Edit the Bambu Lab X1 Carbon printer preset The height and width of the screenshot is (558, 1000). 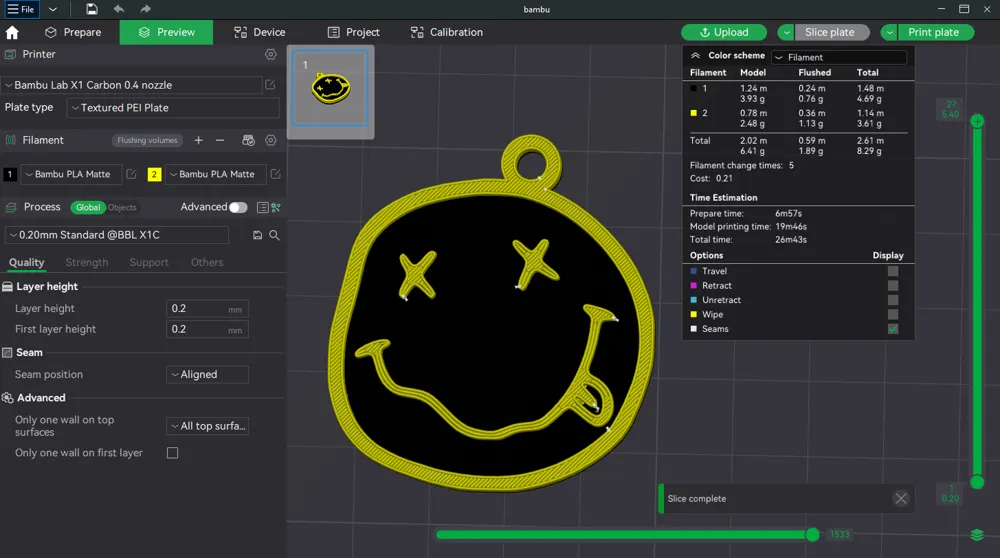pyautogui.click(x=270, y=86)
